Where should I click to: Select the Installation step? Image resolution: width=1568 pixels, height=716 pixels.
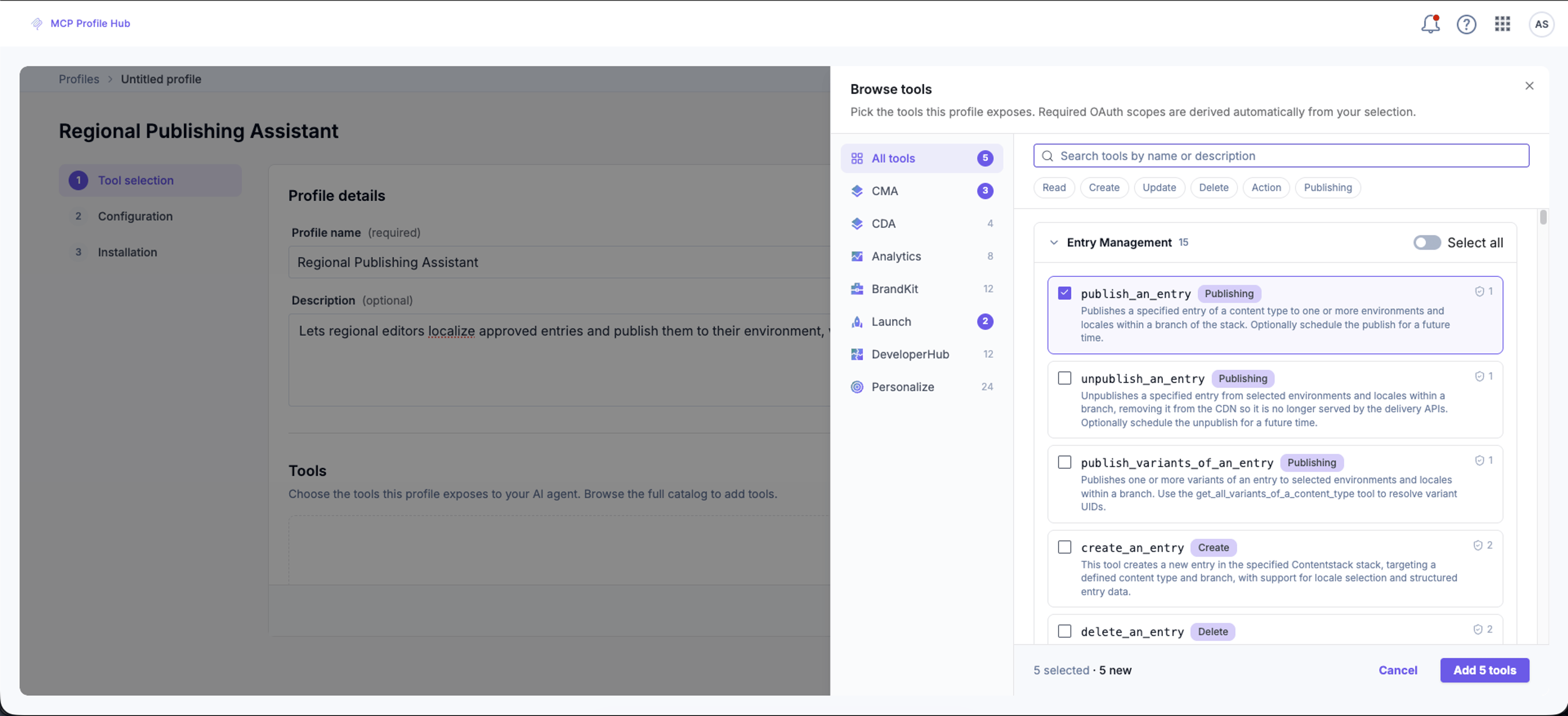point(150,252)
